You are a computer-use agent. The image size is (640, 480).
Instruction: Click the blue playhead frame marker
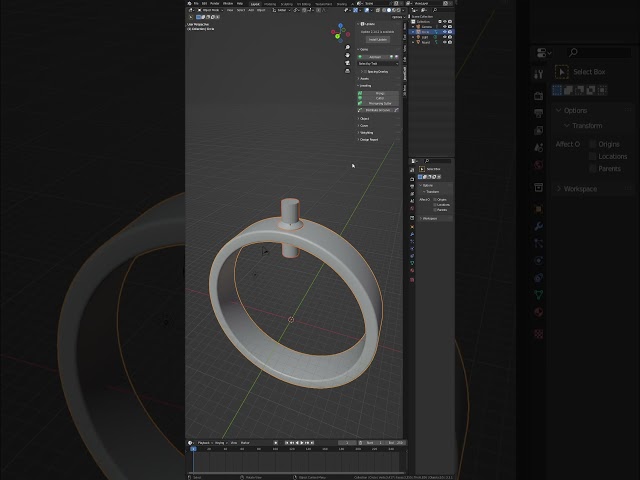point(193,449)
